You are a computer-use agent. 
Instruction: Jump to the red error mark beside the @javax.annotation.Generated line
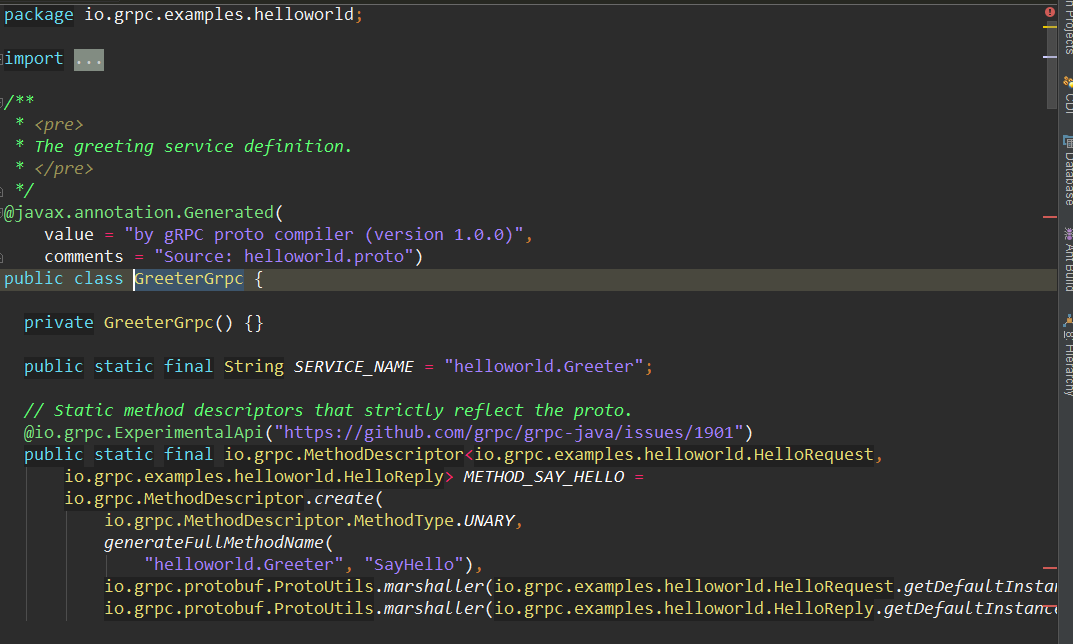pos(1050,217)
